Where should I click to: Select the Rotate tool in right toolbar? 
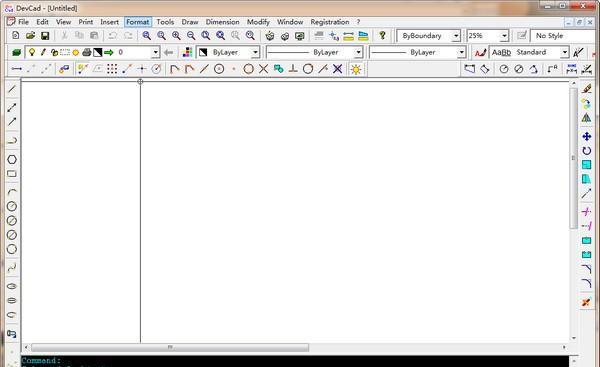(x=587, y=150)
